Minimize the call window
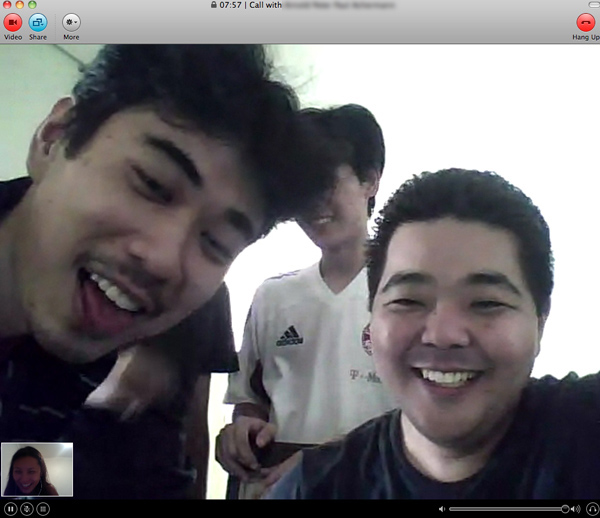This screenshot has width=600, height=518. coord(18,5)
